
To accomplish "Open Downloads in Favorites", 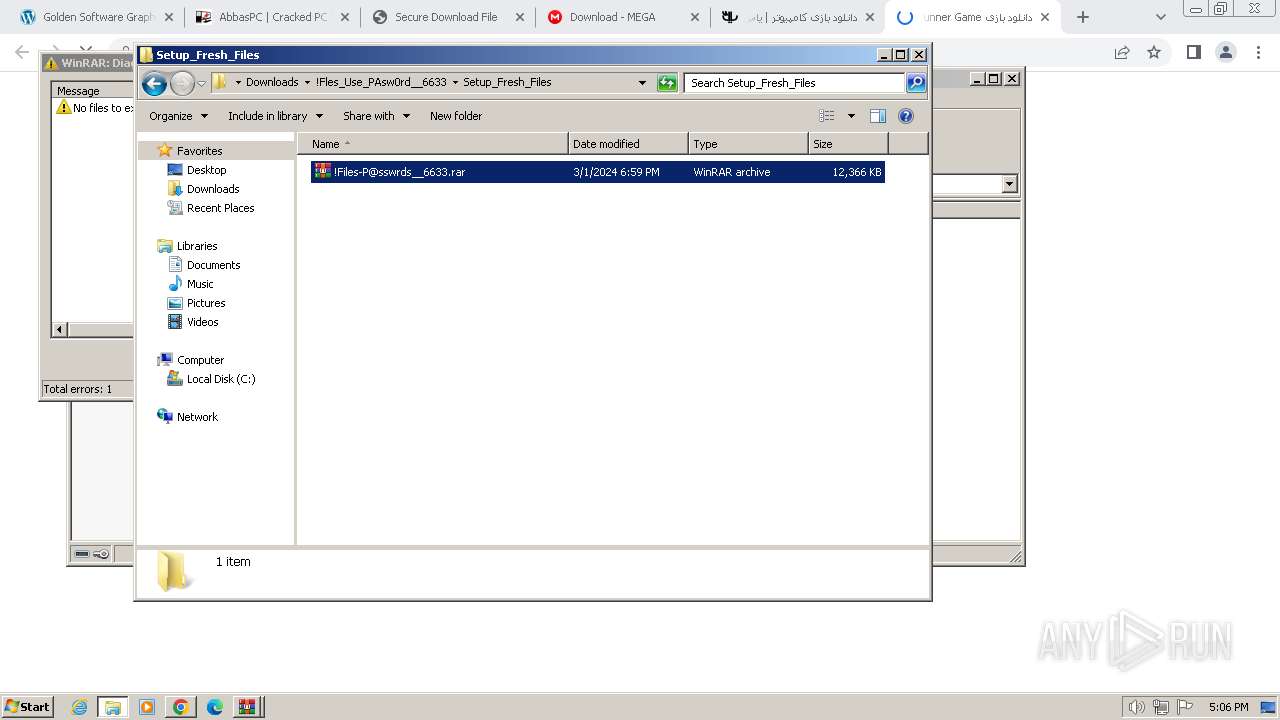I will click(212, 189).
